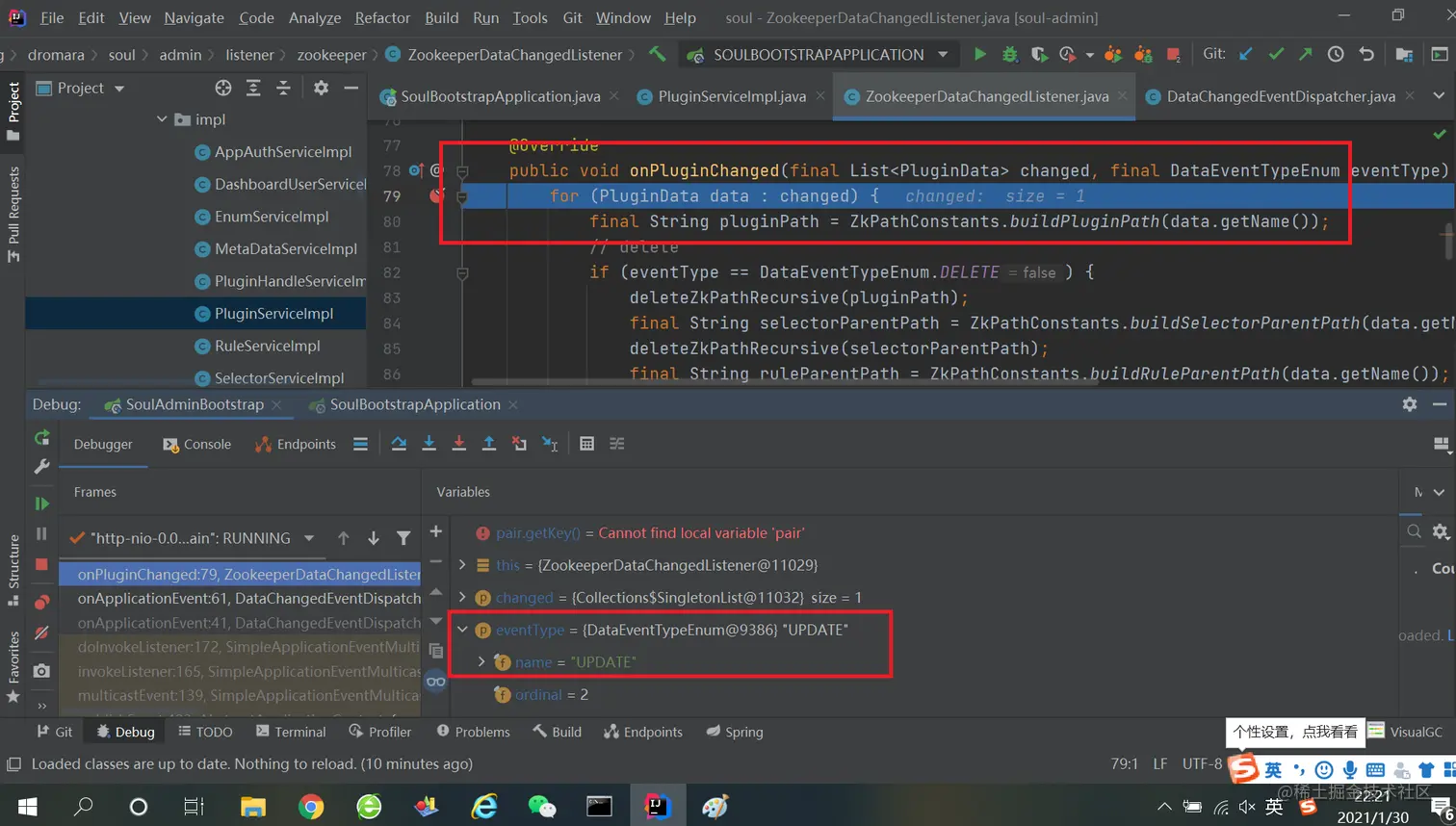This screenshot has width=1456, height=826.
Task: Click the Windows Start button
Action: point(27,806)
